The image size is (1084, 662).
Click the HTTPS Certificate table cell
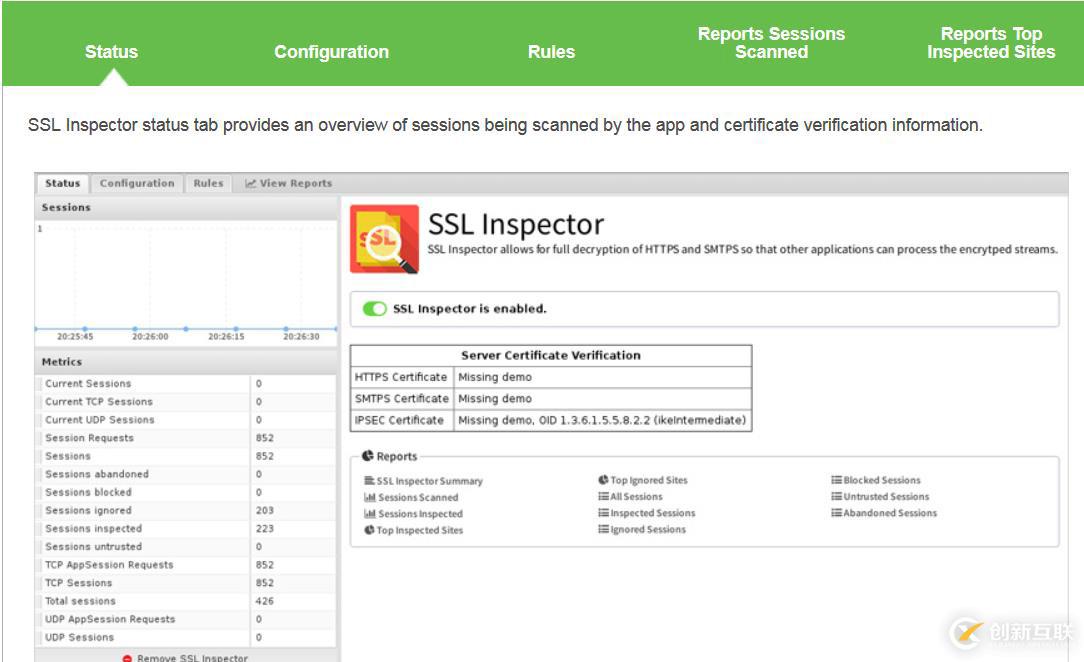point(402,377)
